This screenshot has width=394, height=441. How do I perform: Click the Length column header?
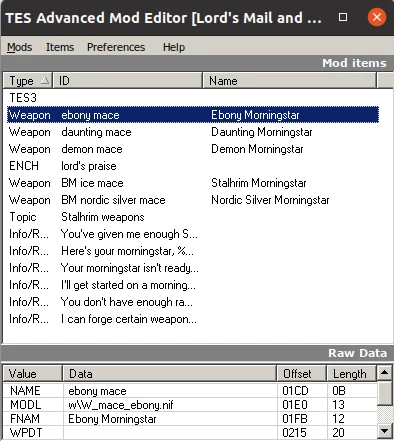click(352, 373)
